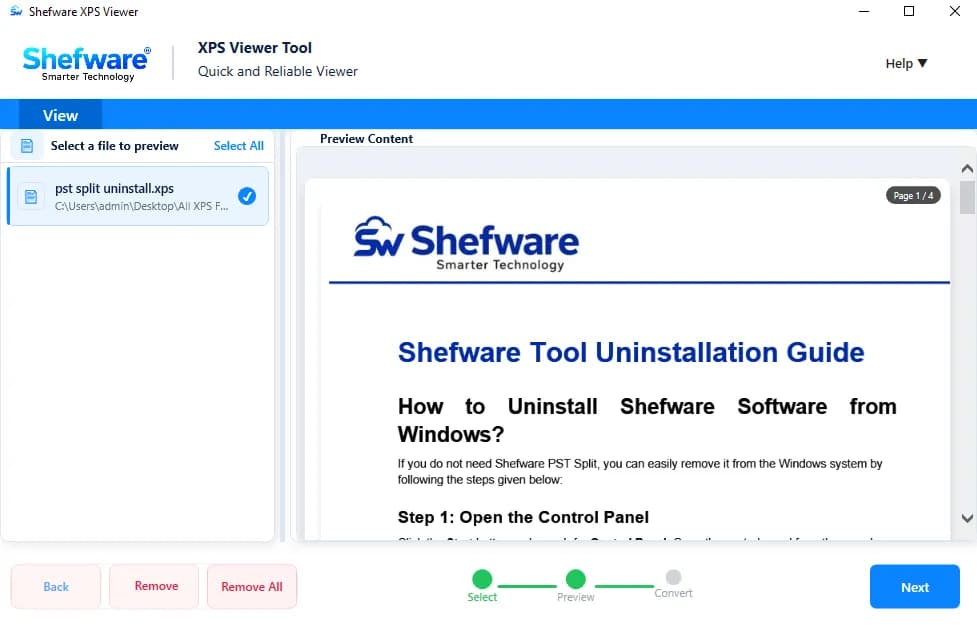
Task: Click the Back button
Action: click(x=56, y=587)
